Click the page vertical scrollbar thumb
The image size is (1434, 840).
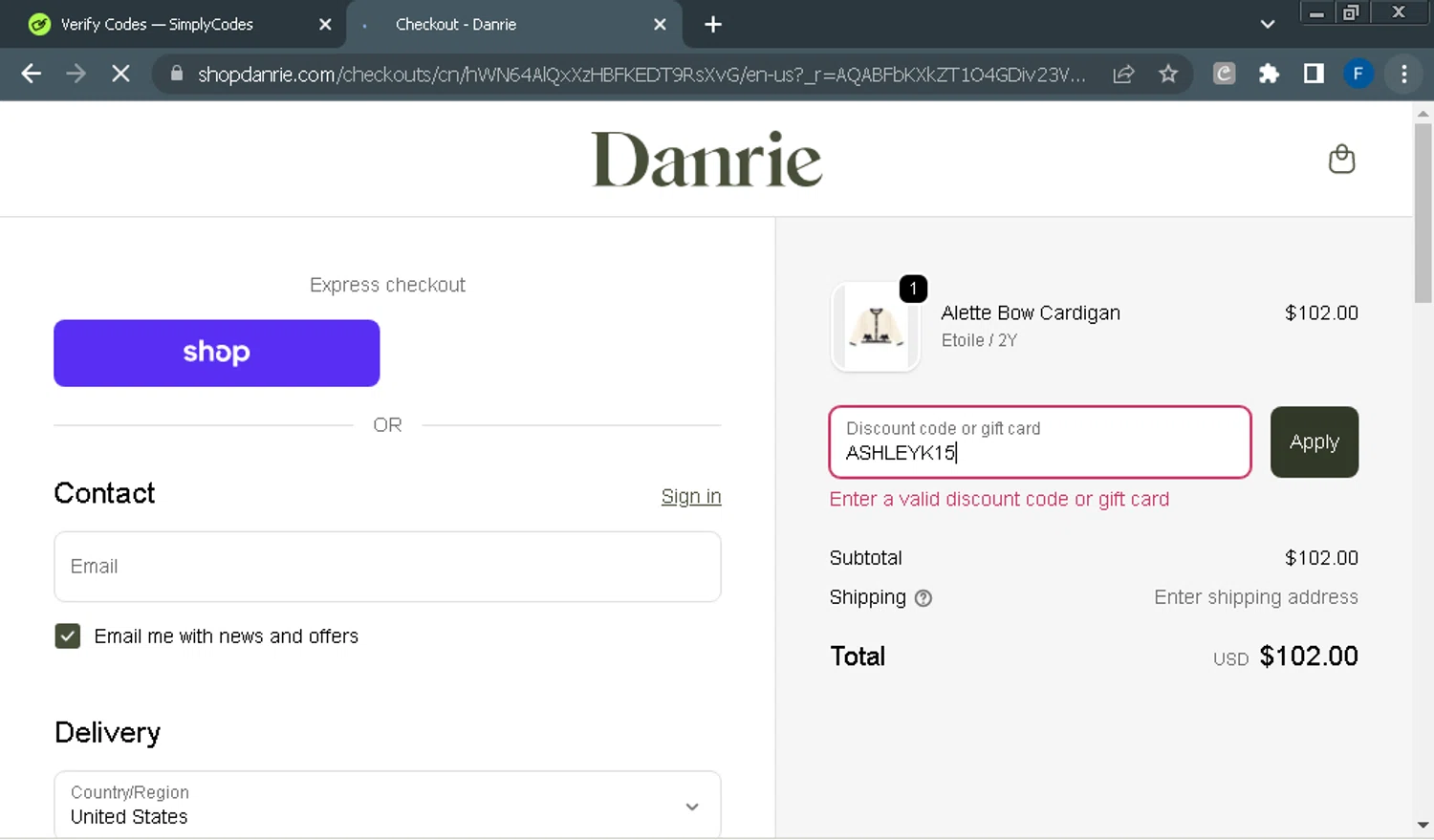1423,212
